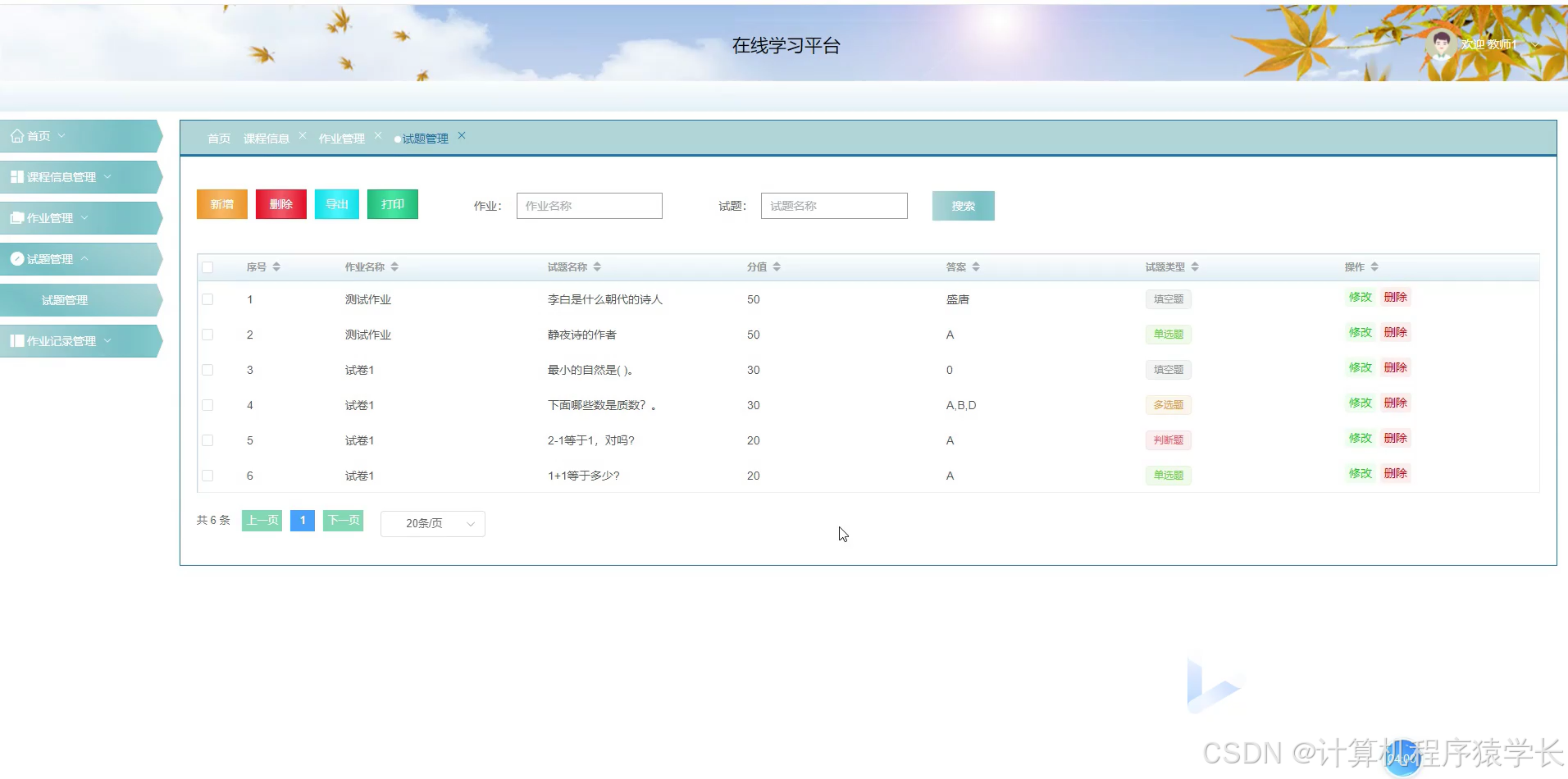The height and width of the screenshot is (779, 1568).
Task: Click the 搜索 search button
Action: (964, 206)
